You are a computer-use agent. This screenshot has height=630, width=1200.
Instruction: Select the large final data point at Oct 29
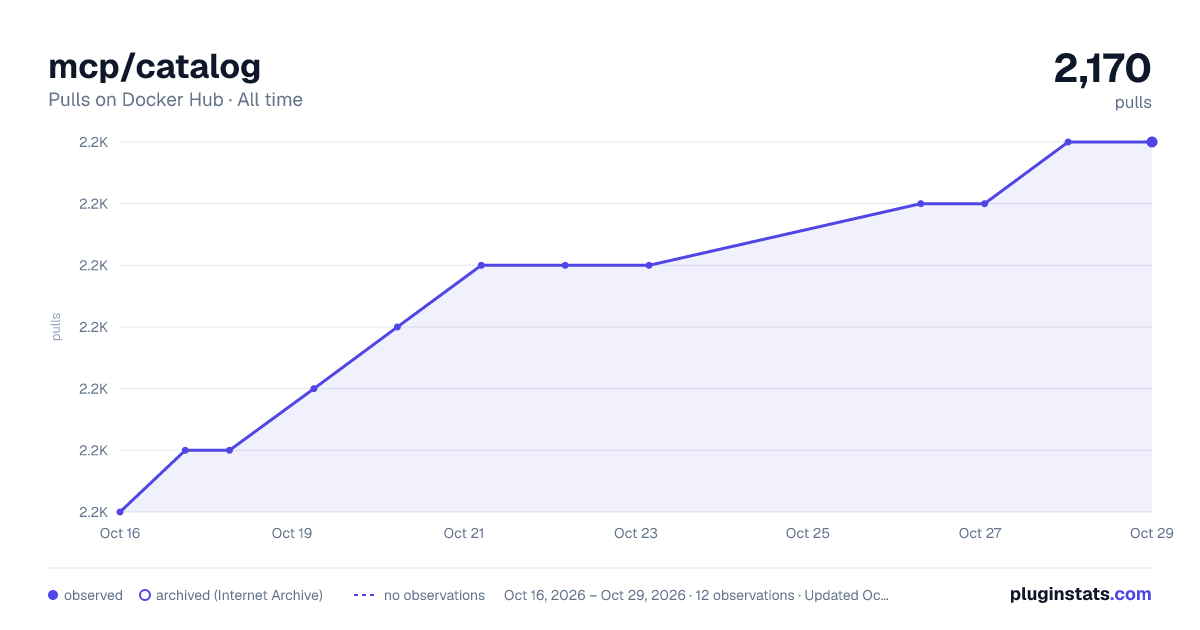pyautogui.click(x=1152, y=142)
